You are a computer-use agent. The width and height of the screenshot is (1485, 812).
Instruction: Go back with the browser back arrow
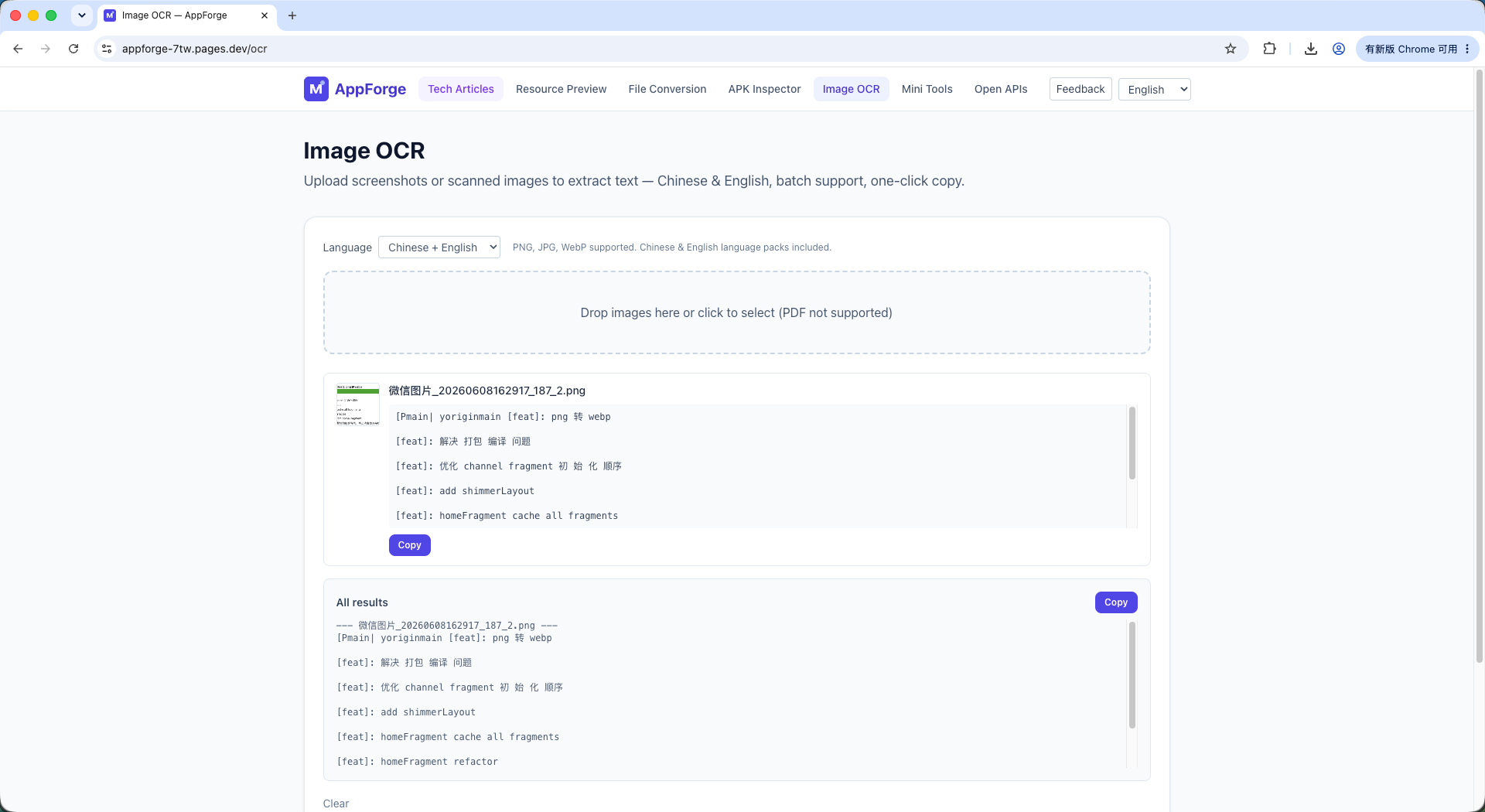[x=18, y=49]
